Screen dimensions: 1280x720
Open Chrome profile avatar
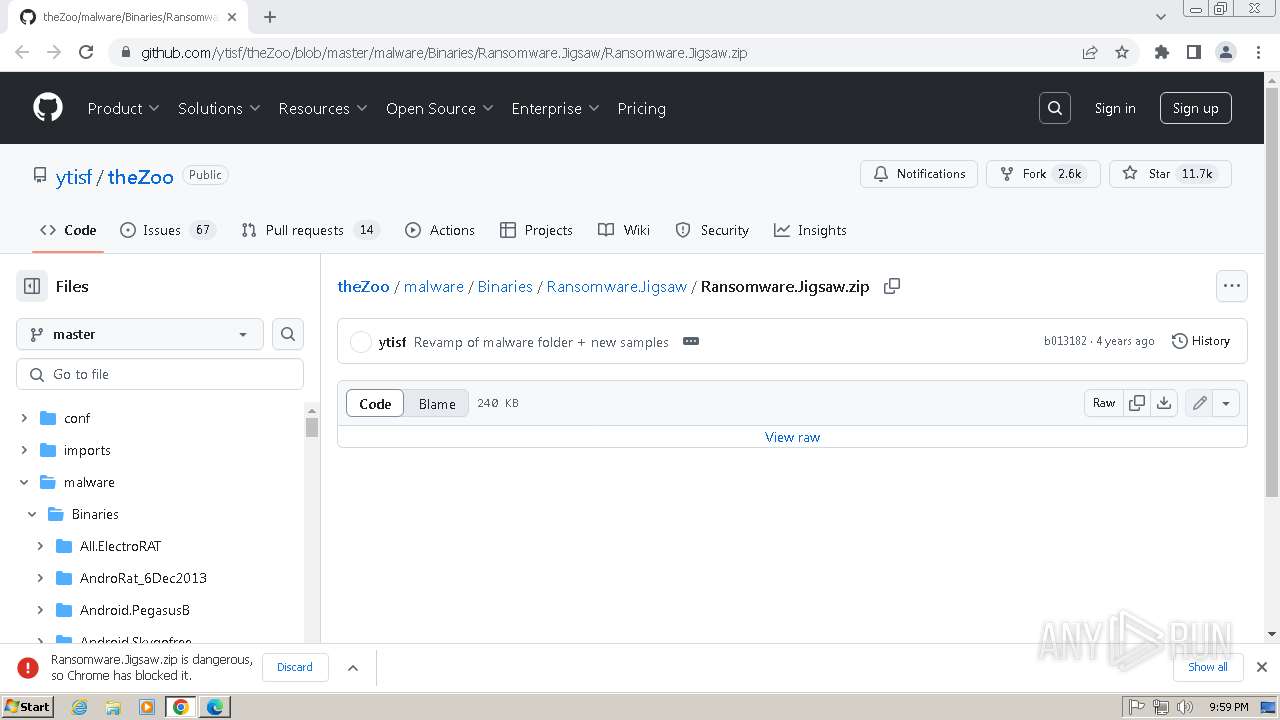[1226, 52]
